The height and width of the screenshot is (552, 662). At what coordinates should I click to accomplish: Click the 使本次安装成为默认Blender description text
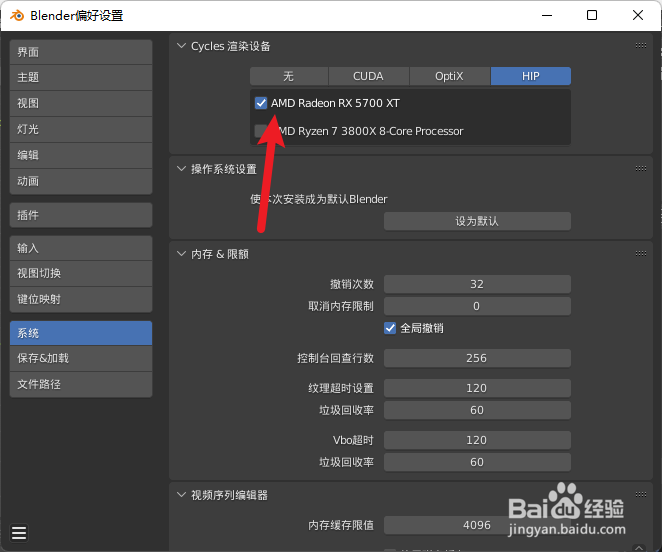click(319, 199)
